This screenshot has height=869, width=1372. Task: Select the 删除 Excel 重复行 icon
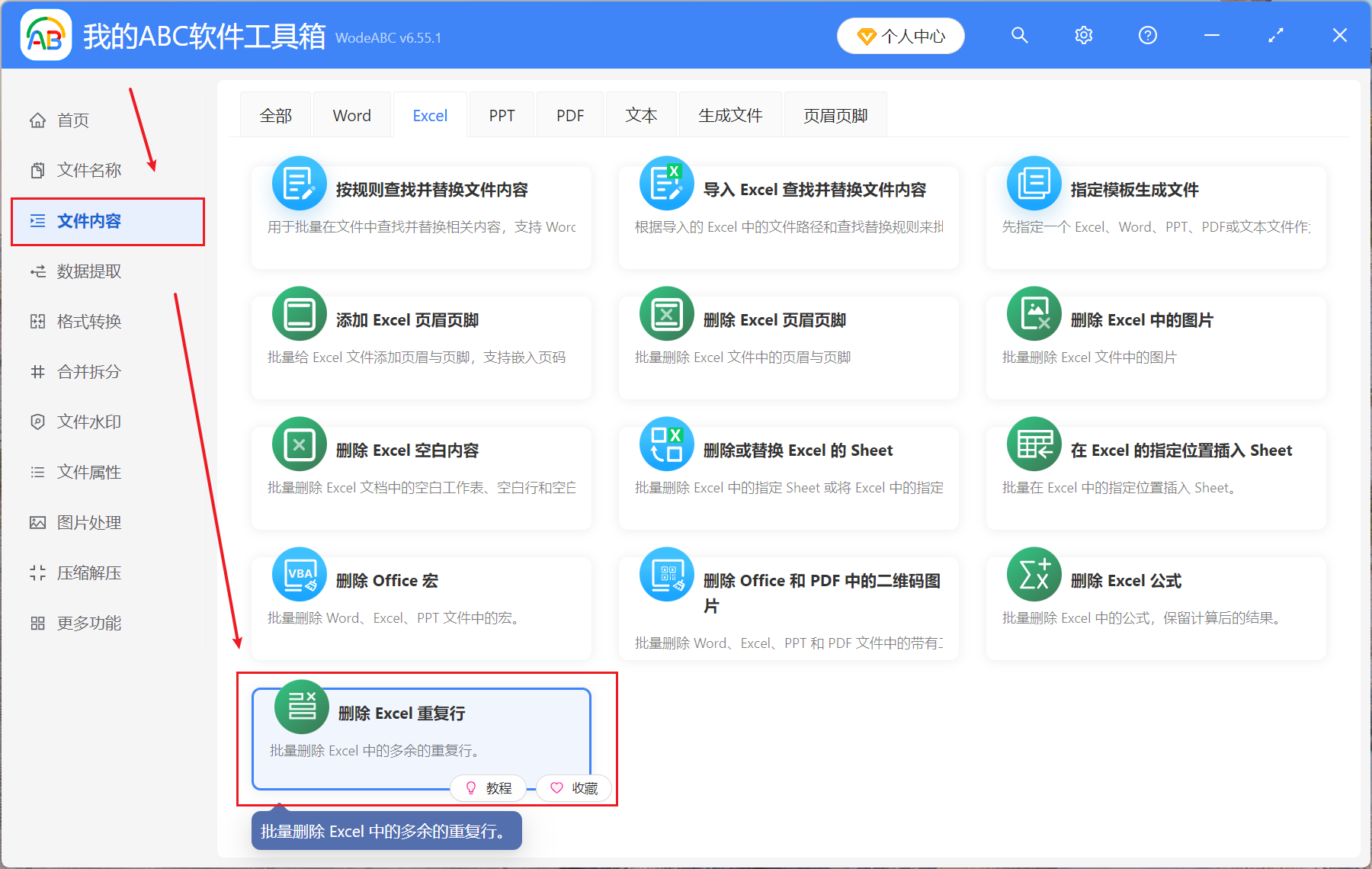tap(300, 707)
